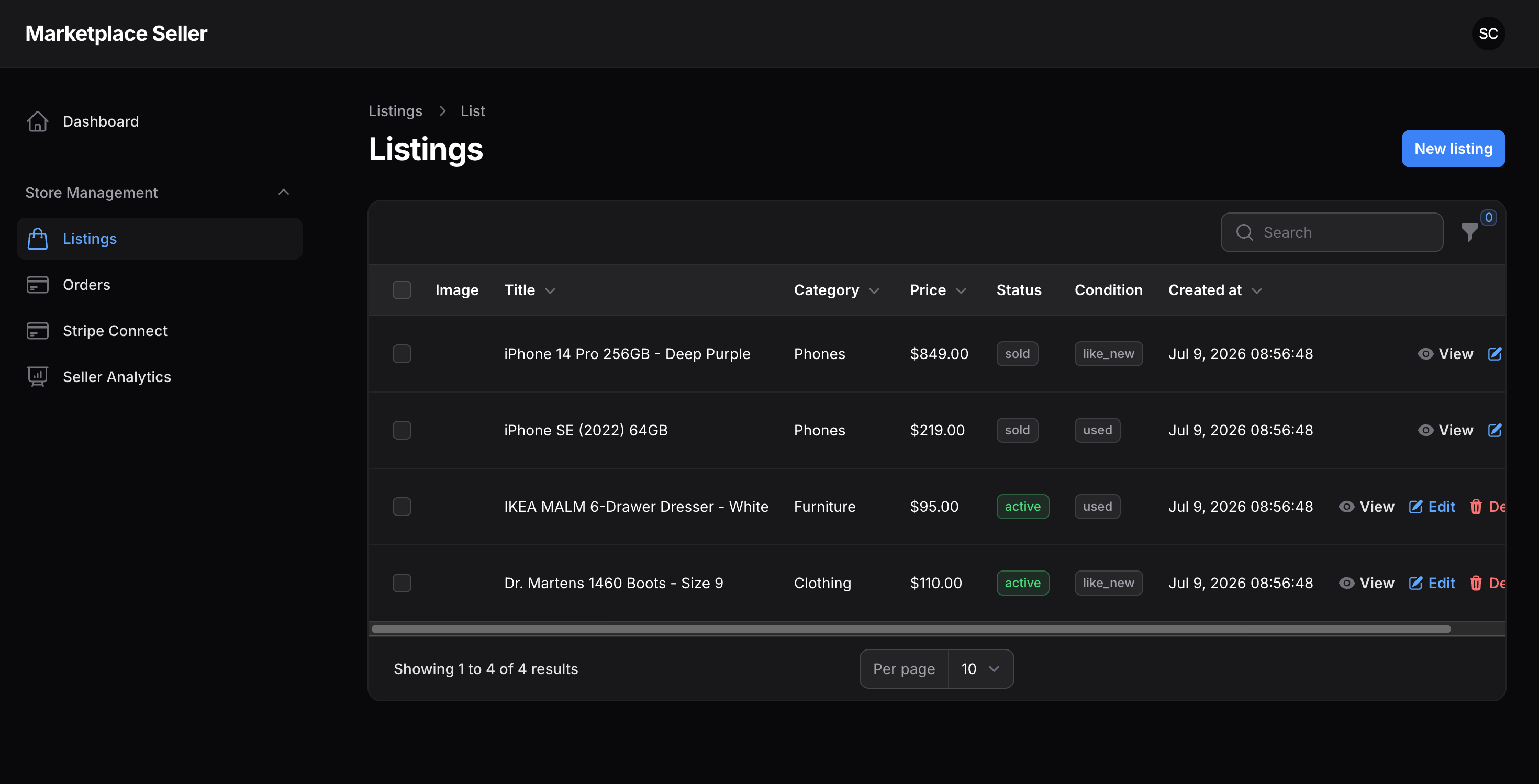This screenshot has width=1539, height=784.
Task: Check the iPhone 14 Pro row checkbox
Action: pyautogui.click(x=402, y=353)
